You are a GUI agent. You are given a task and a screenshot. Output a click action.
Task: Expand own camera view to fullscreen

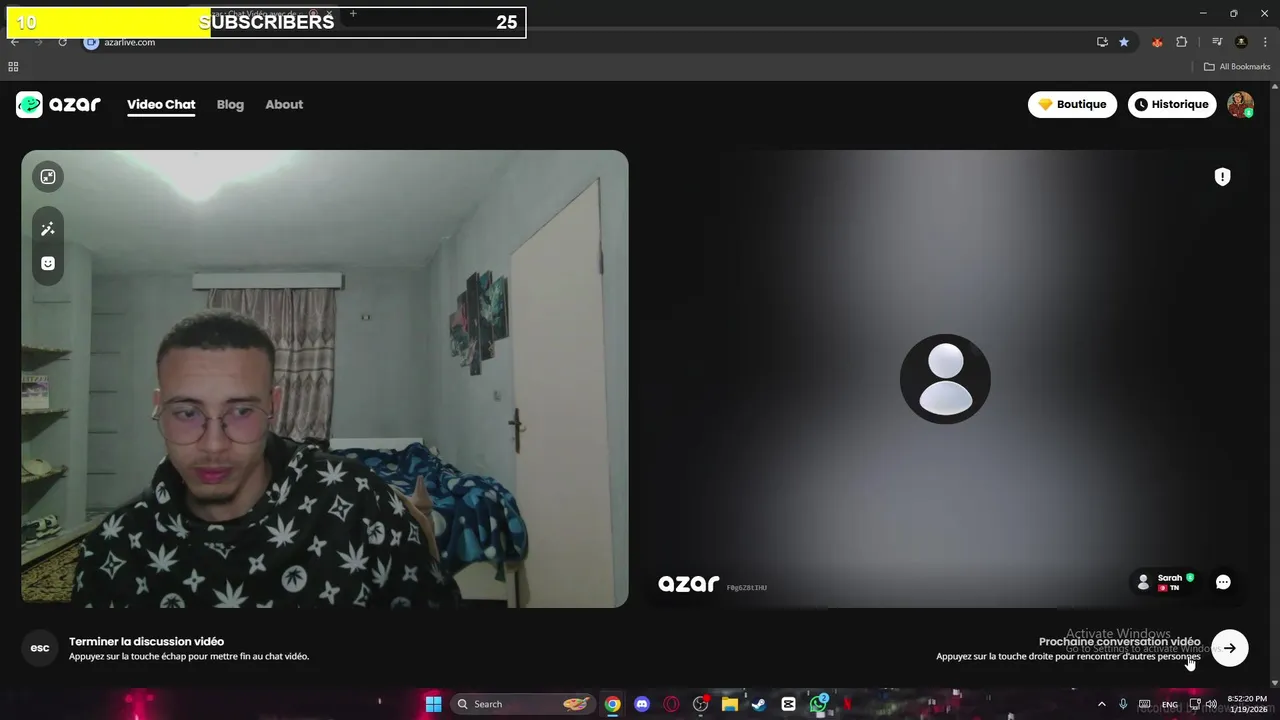click(48, 177)
